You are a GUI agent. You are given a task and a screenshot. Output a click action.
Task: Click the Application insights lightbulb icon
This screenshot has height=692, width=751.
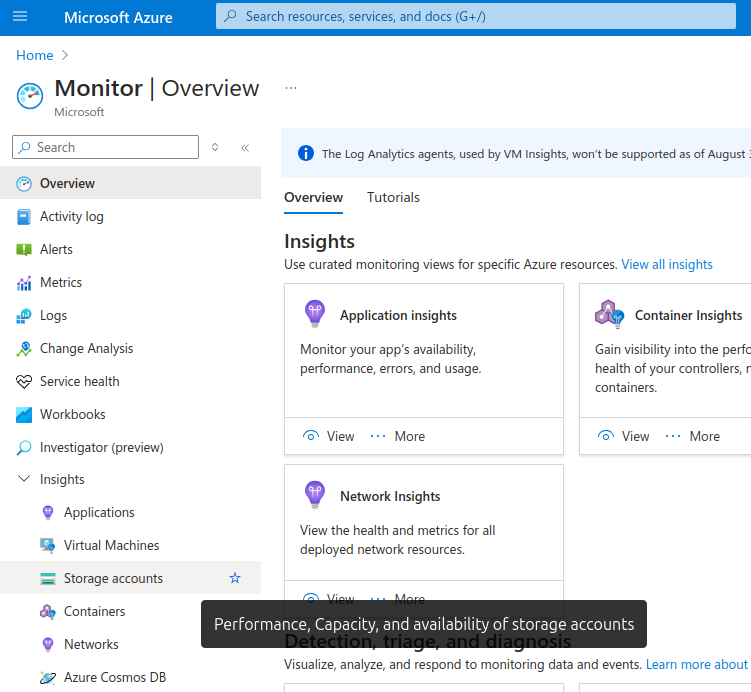tap(315, 314)
